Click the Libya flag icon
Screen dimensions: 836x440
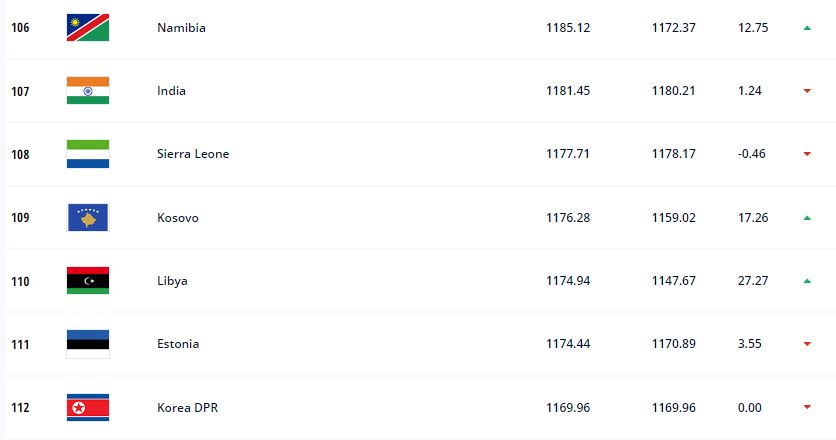tap(88, 281)
